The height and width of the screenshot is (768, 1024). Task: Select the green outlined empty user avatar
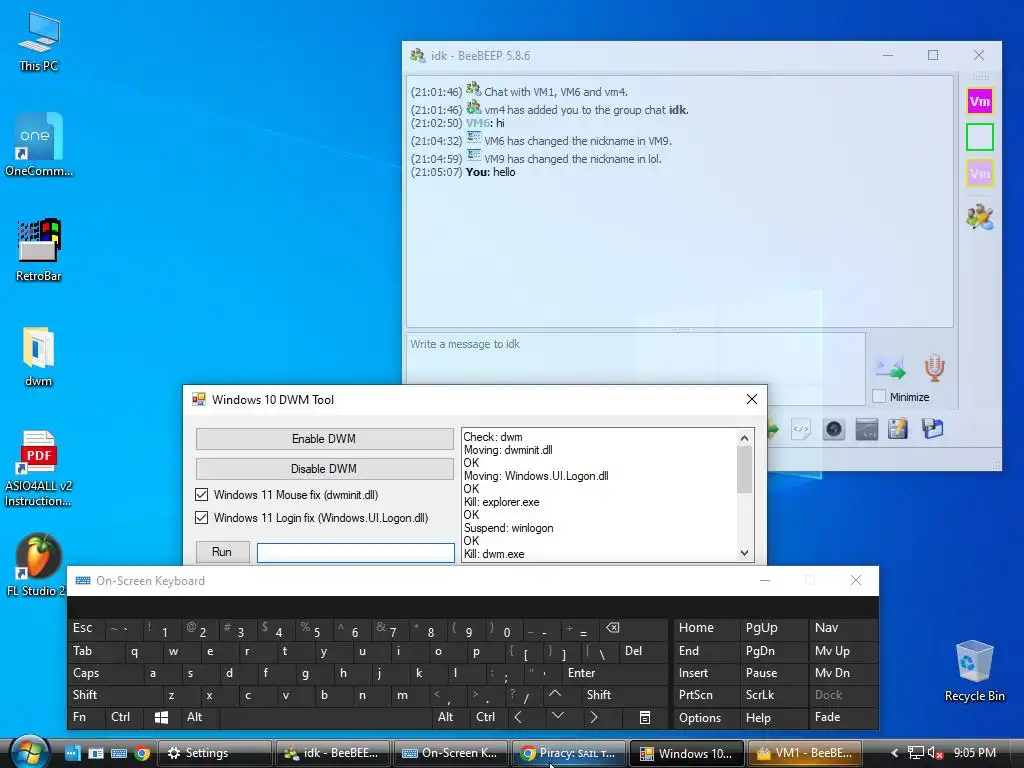click(980, 137)
